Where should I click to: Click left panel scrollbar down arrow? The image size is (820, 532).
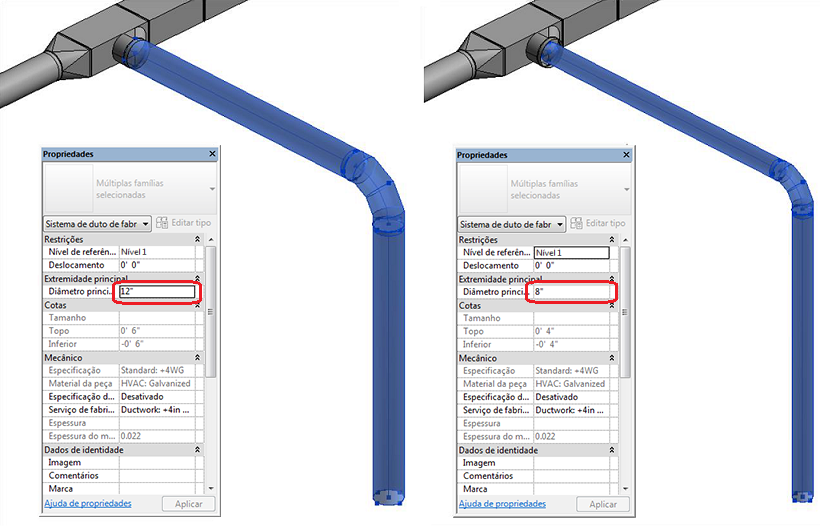pos(211,489)
